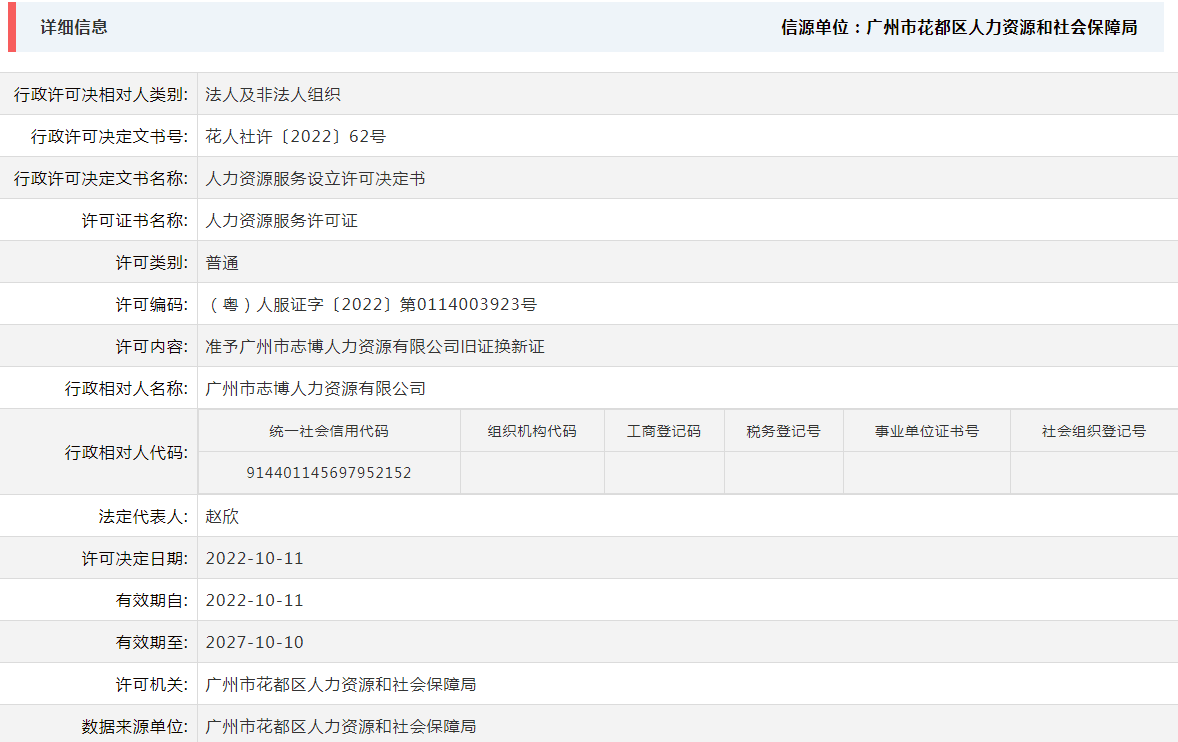Click the 许可决定日期 label
The height and width of the screenshot is (742, 1178).
click(134, 559)
